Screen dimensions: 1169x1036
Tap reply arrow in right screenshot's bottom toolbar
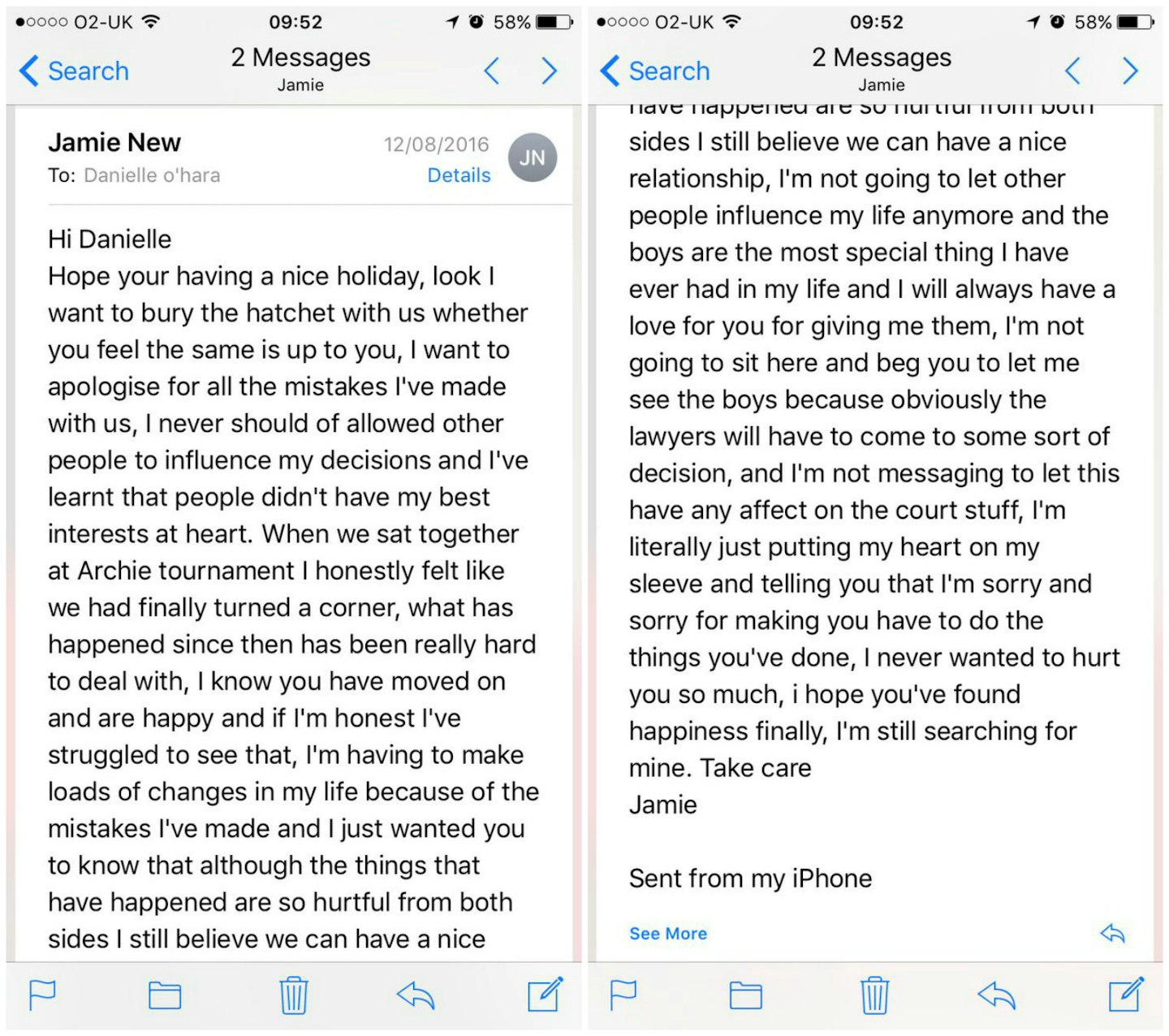[x=997, y=995]
